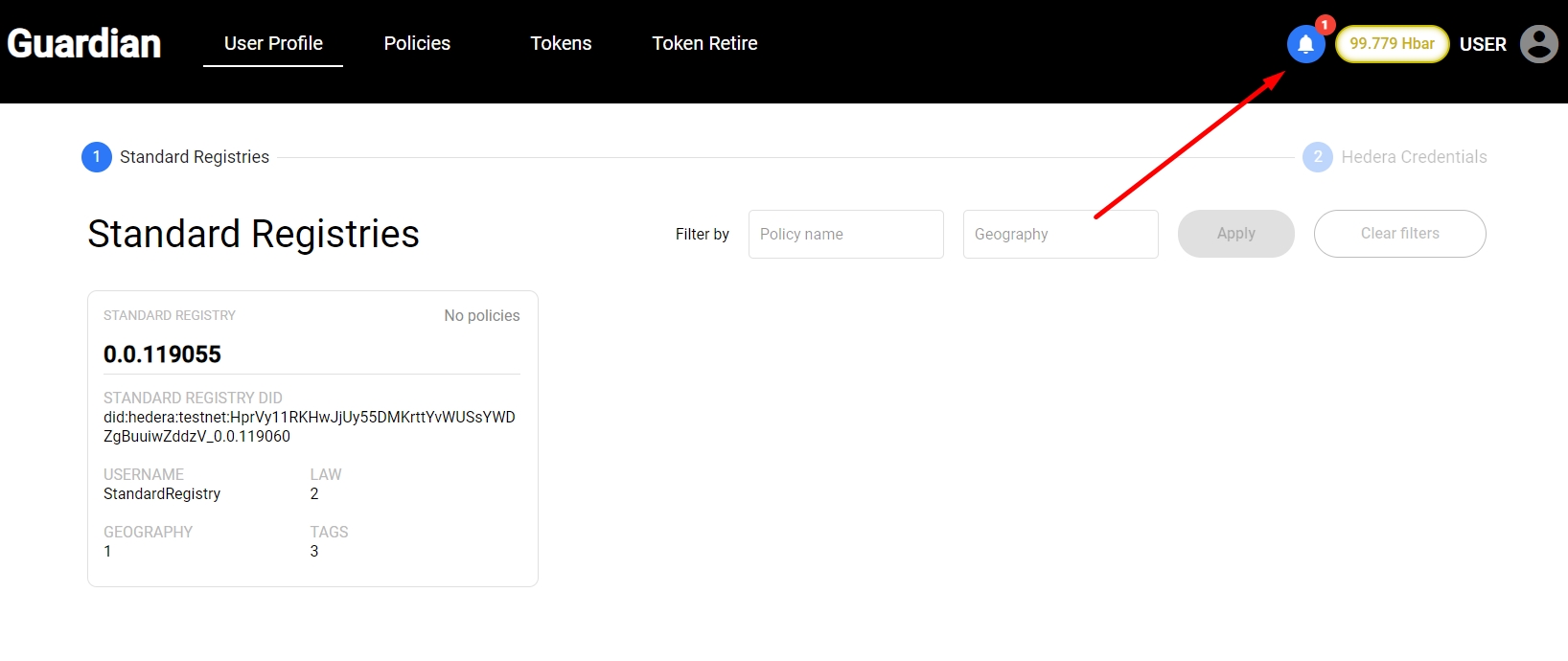Select the Standard Registry card 0.0.119055
1568x661 pixels.
coord(312,354)
